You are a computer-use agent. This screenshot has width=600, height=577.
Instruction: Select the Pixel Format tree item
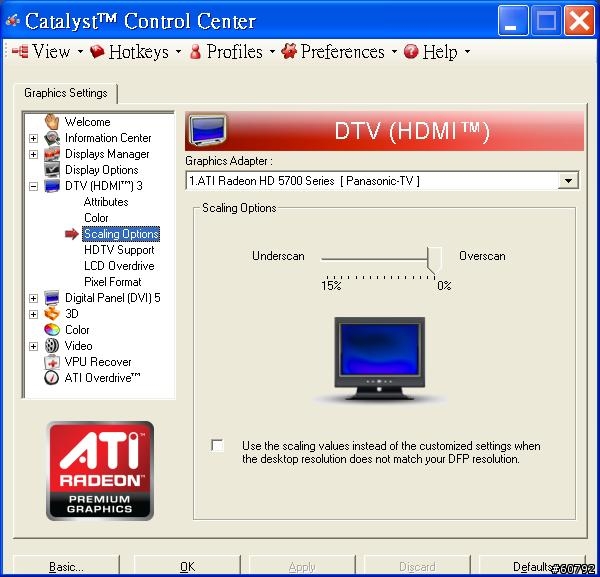[x=112, y=282]
